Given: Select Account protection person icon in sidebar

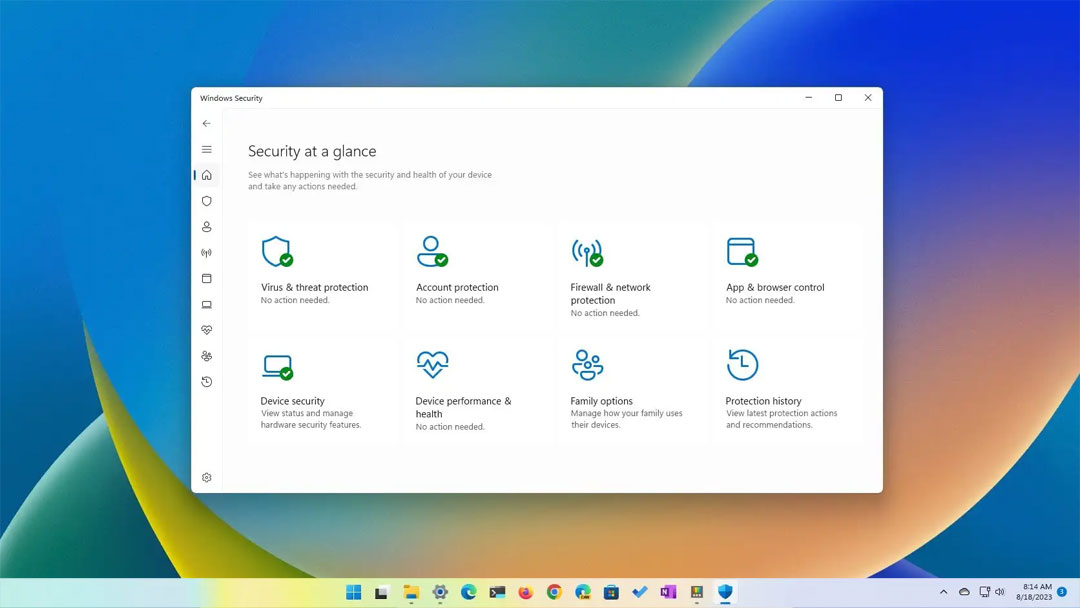Looking at the screenshot, I should 207,227.
